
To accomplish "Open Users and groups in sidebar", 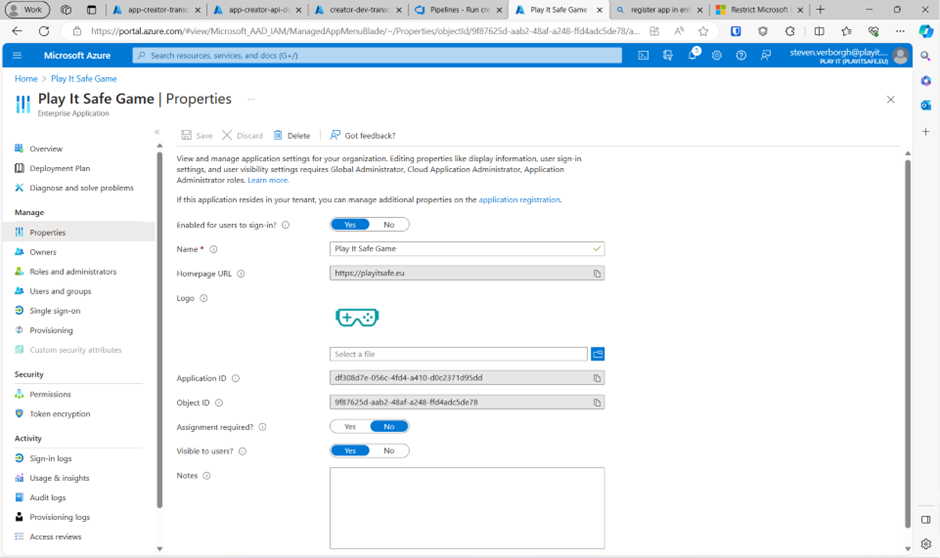I will click(x=60, y=291).
